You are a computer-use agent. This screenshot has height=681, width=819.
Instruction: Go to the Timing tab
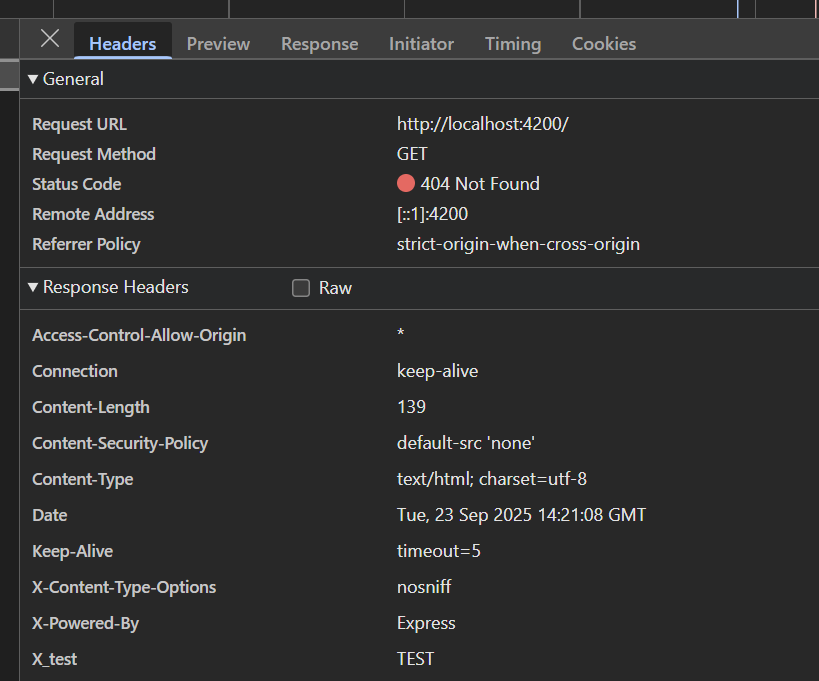click(x=513, y=44)
